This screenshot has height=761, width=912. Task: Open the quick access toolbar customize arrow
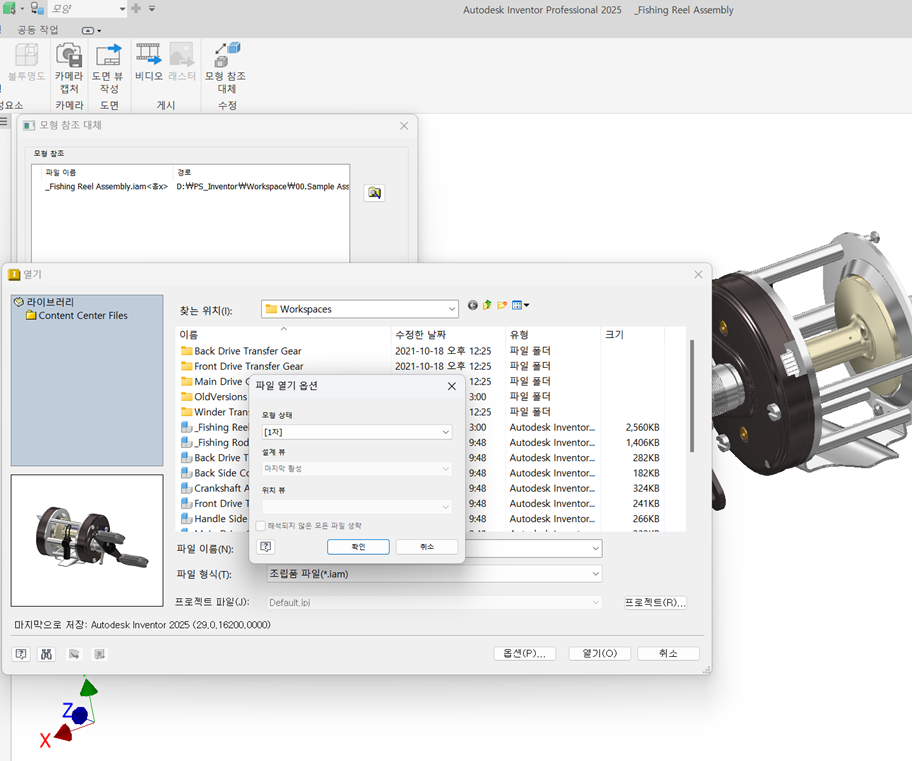tap(152, 9)
